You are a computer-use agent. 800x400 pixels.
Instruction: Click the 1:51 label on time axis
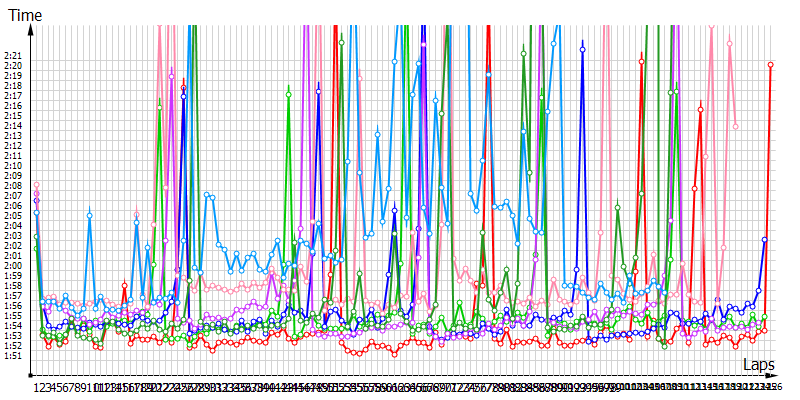[x=13, y=355]
